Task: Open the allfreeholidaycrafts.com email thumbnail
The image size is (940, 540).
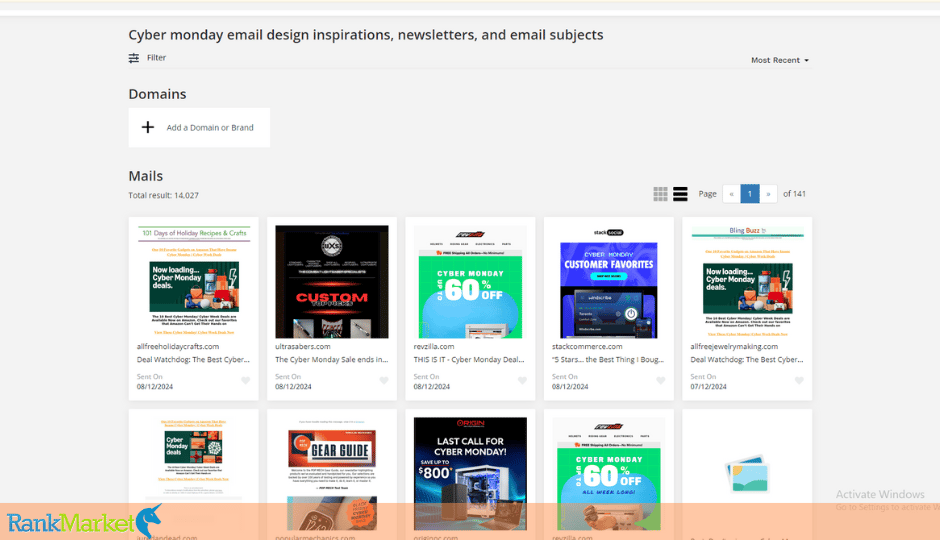Action: 194,282
